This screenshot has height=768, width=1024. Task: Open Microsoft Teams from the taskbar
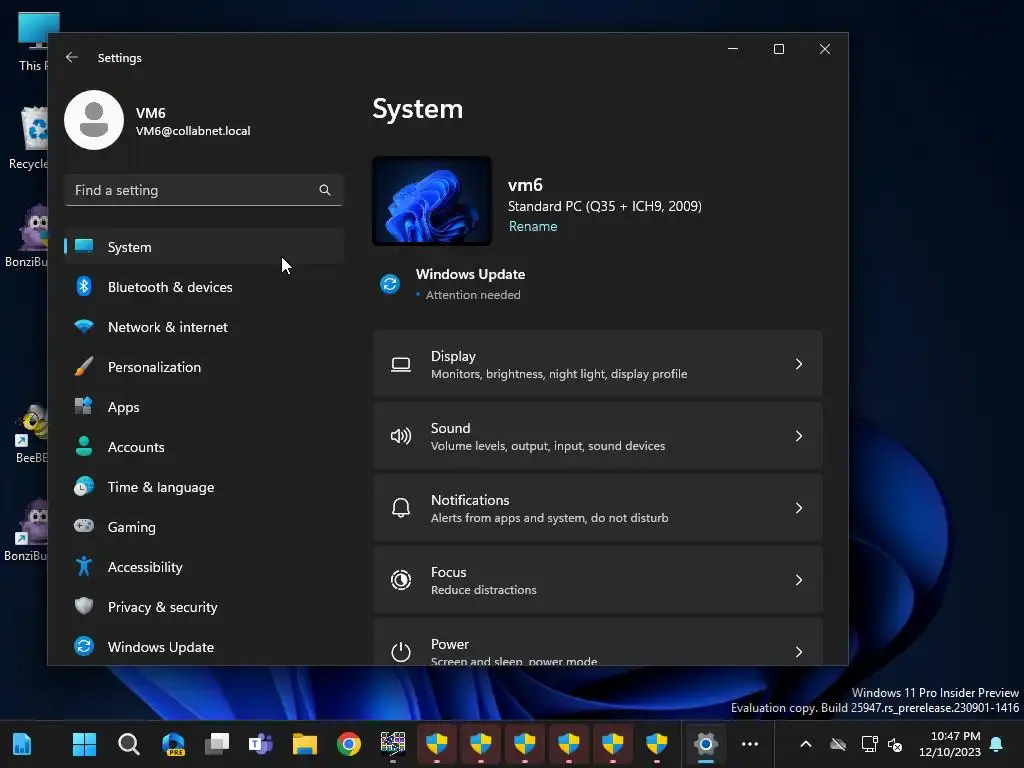click(261, 744)
